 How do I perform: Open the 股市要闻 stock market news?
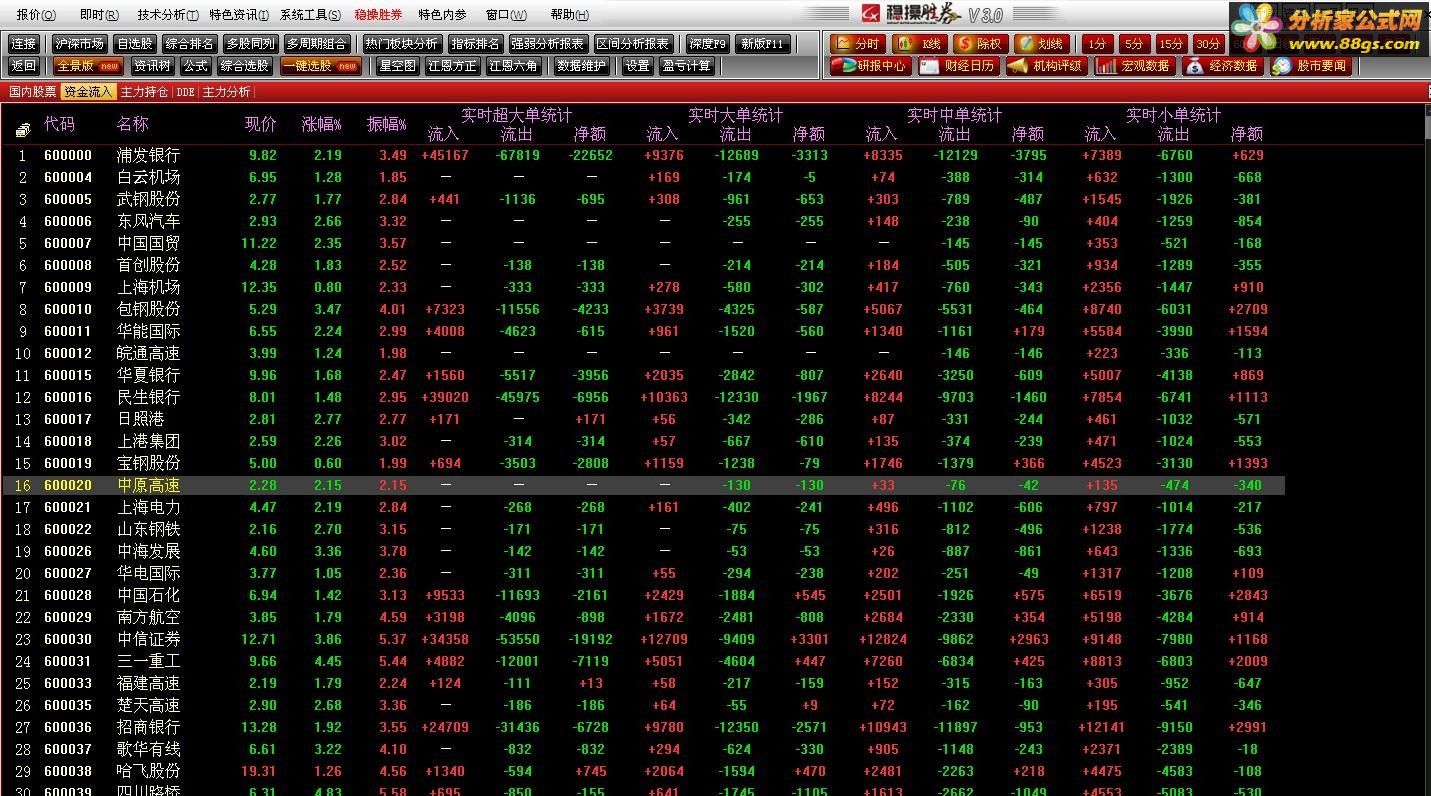point(1310,66)
